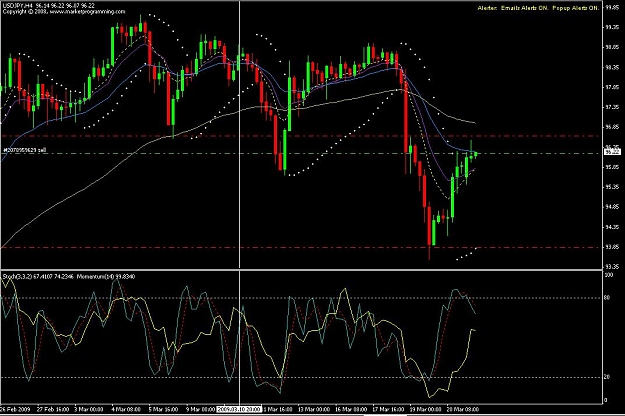This screenshot has width=625, height=416.
Task: Click the marketprogramming.com copyright text
Action: [x=64, y=12]
